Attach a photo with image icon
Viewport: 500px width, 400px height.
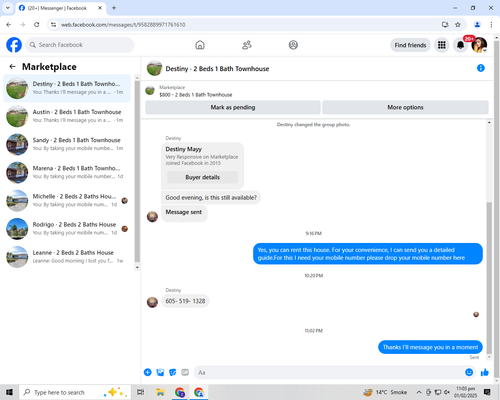(160, 372)
